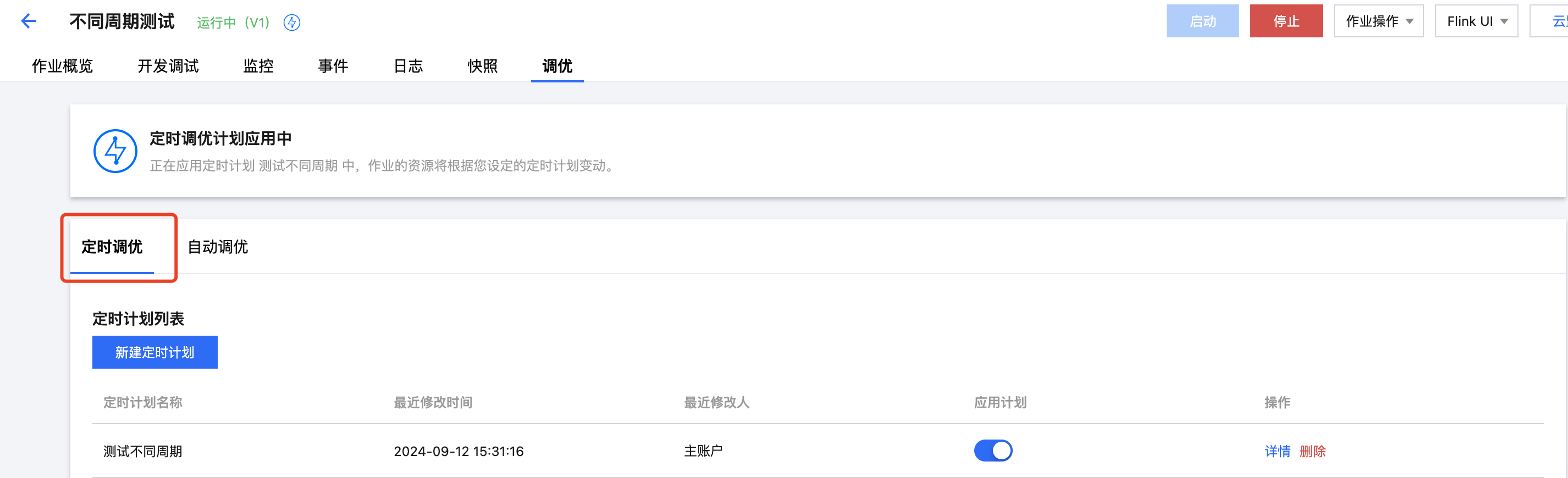This screenshot has width=1568, height=478.
Task: Go to the 监控 tab
Action: click(x=258, y=66)
